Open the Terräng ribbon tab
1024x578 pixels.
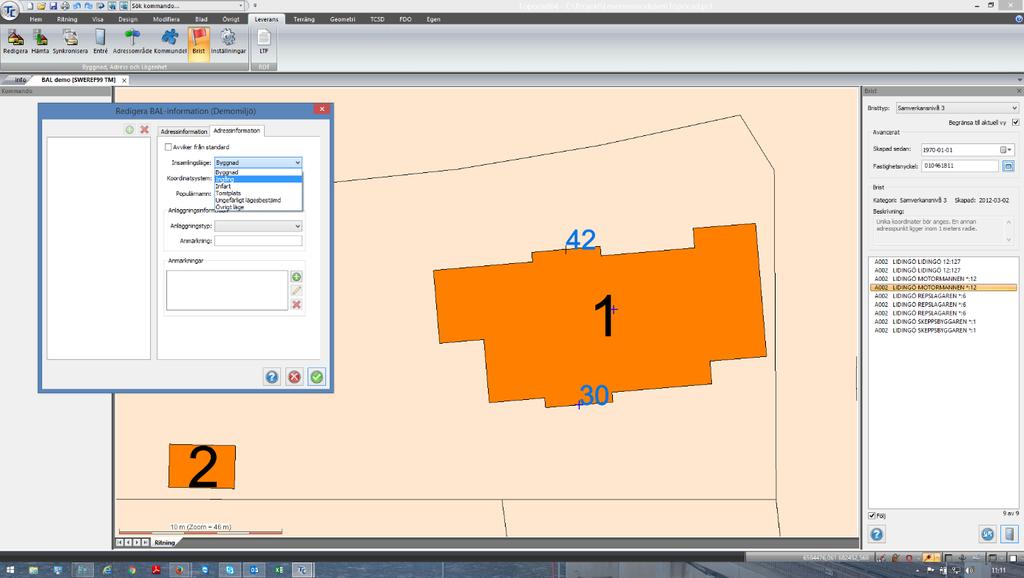[x=304, y=20]
